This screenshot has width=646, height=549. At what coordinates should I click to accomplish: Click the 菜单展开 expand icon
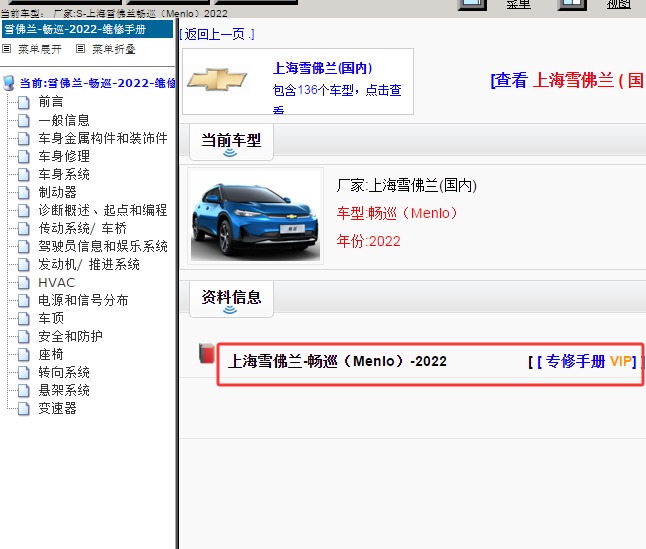(x=6, y=49)
